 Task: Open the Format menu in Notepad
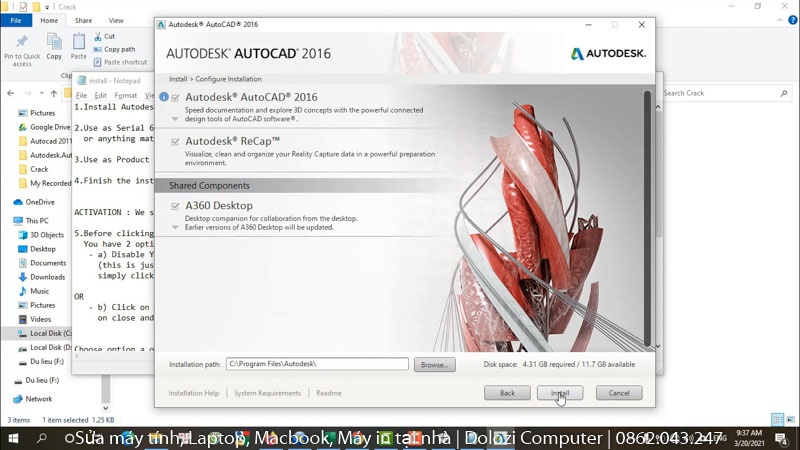[125, 95]
